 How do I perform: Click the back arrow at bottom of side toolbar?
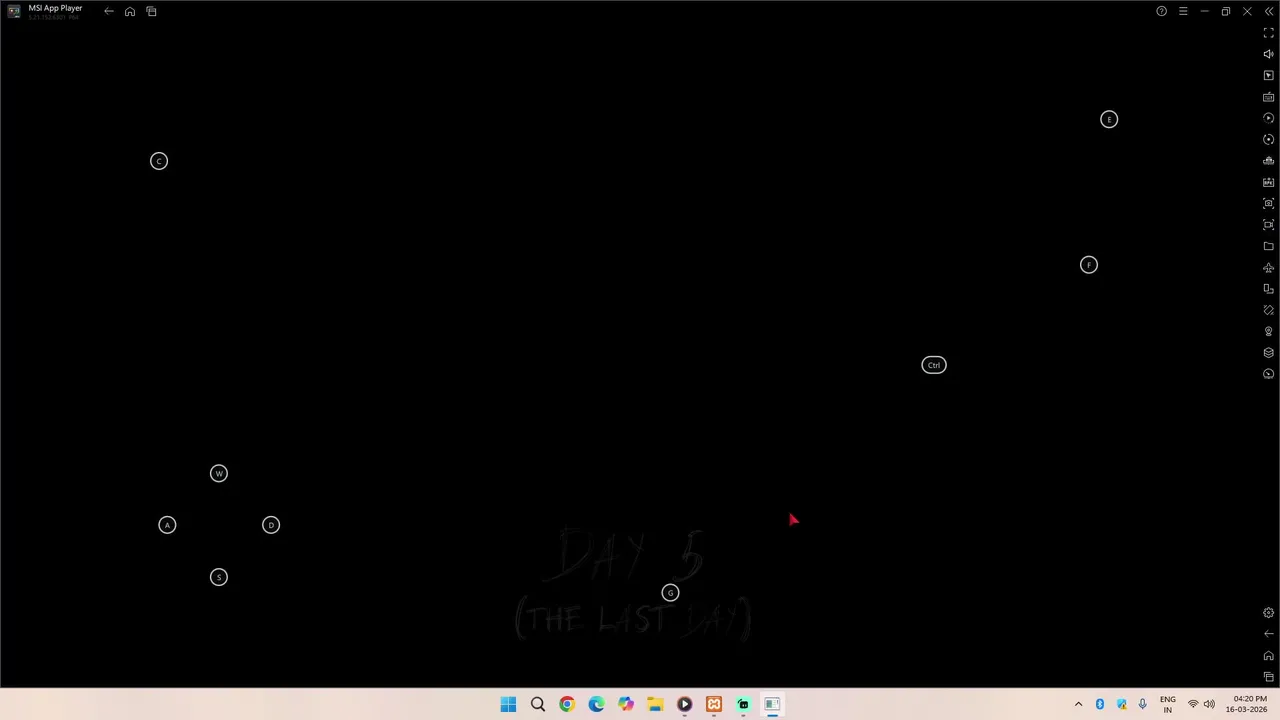coord(1269,634)
